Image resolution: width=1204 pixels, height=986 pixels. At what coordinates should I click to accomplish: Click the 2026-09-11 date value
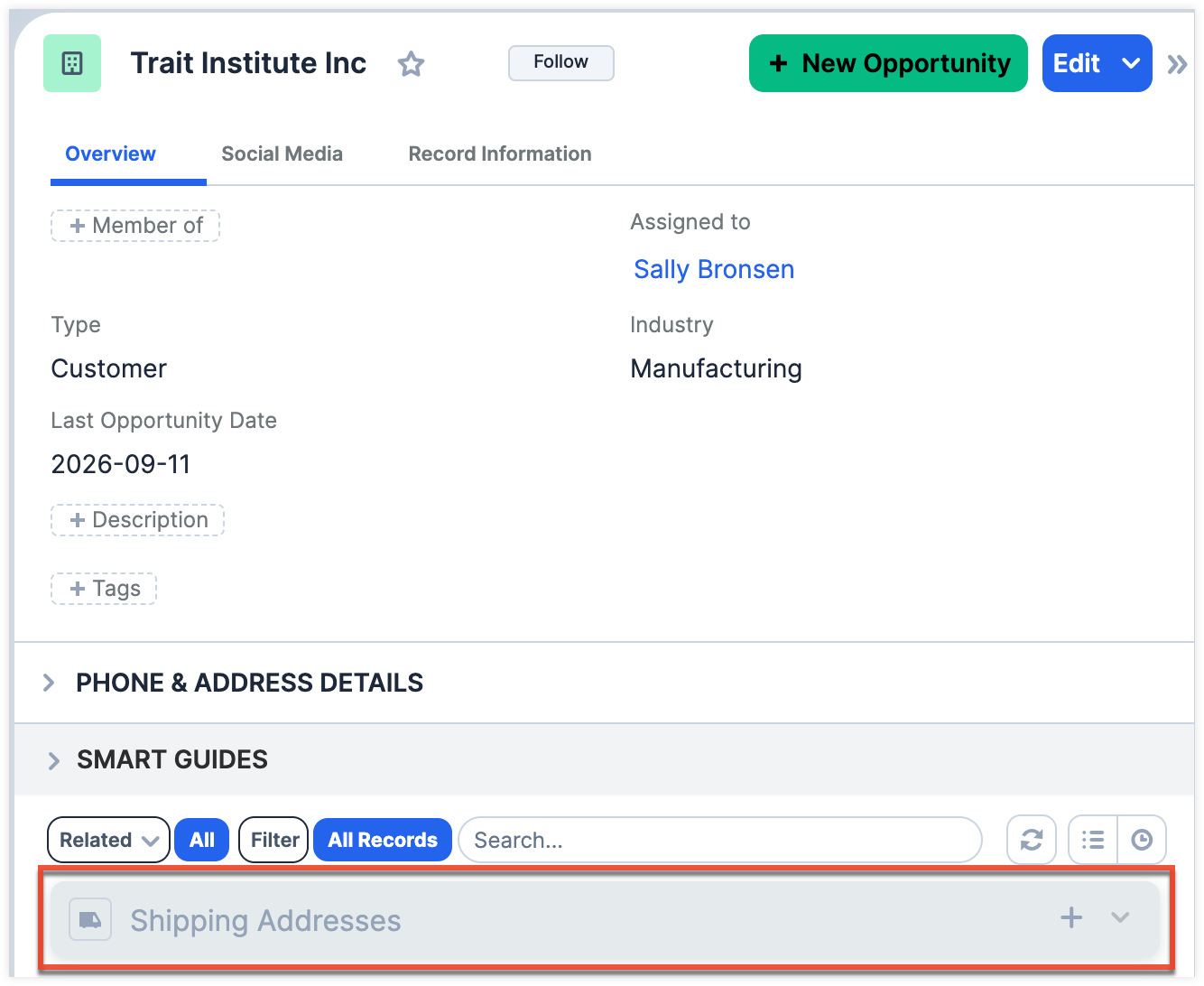(x=121, y=464)
